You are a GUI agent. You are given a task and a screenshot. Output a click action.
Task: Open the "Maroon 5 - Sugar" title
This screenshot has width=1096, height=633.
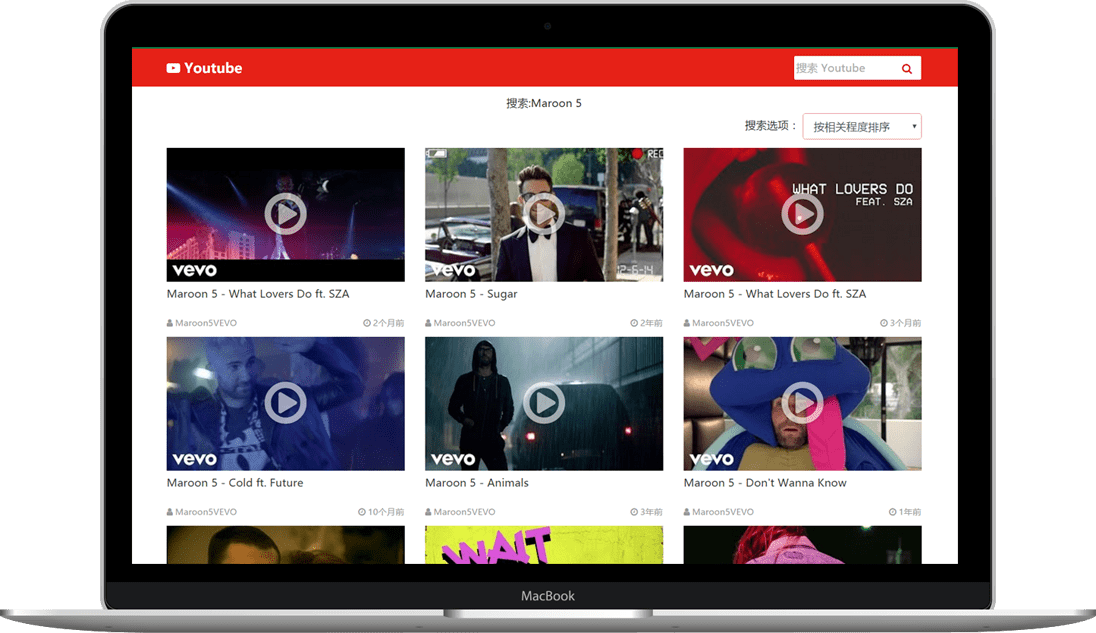[x=471, y=294]
